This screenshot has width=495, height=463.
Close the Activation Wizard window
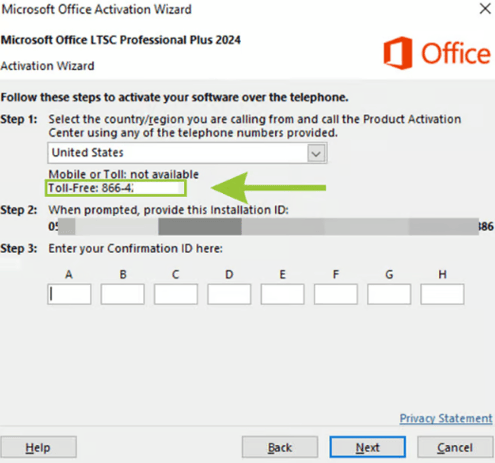tap(485, 9)
